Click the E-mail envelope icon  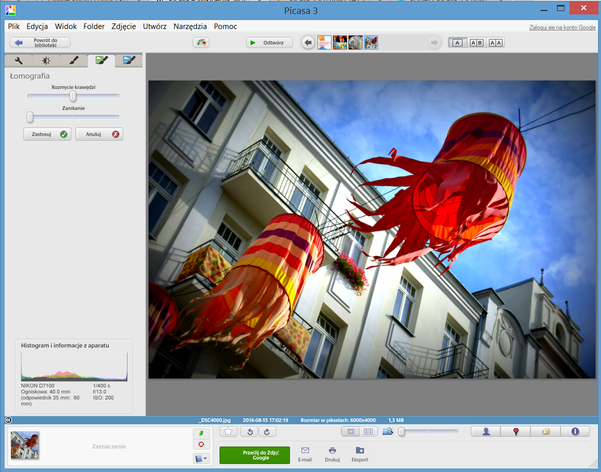tap(305, 452)
